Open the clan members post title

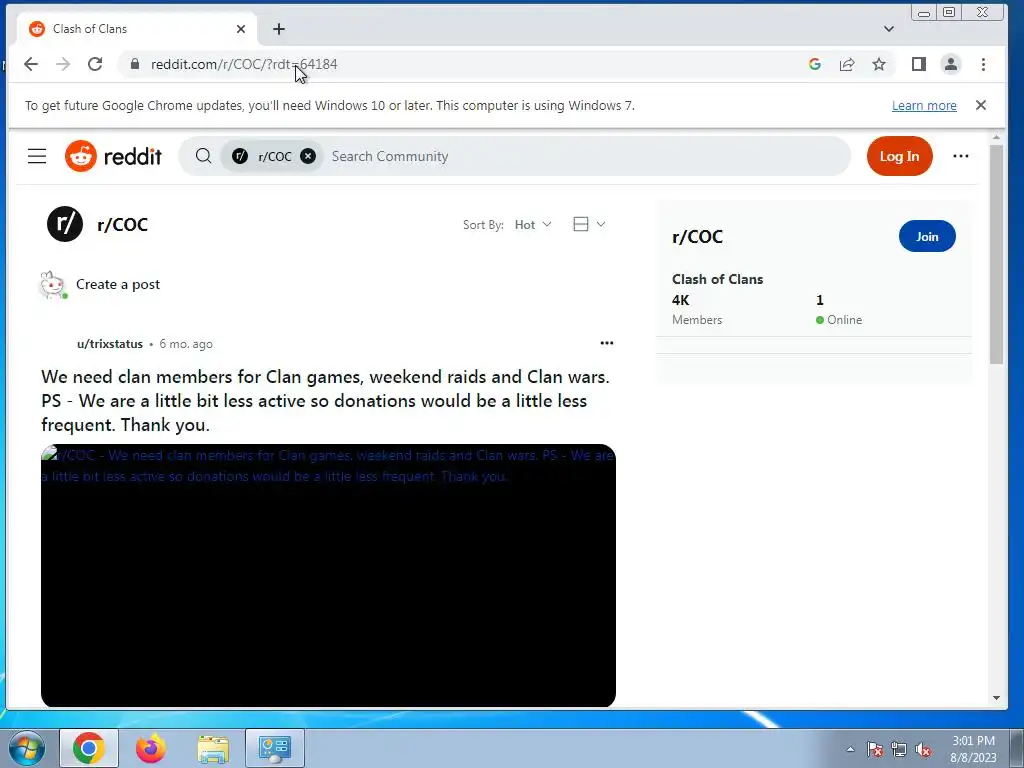(325, 400)
